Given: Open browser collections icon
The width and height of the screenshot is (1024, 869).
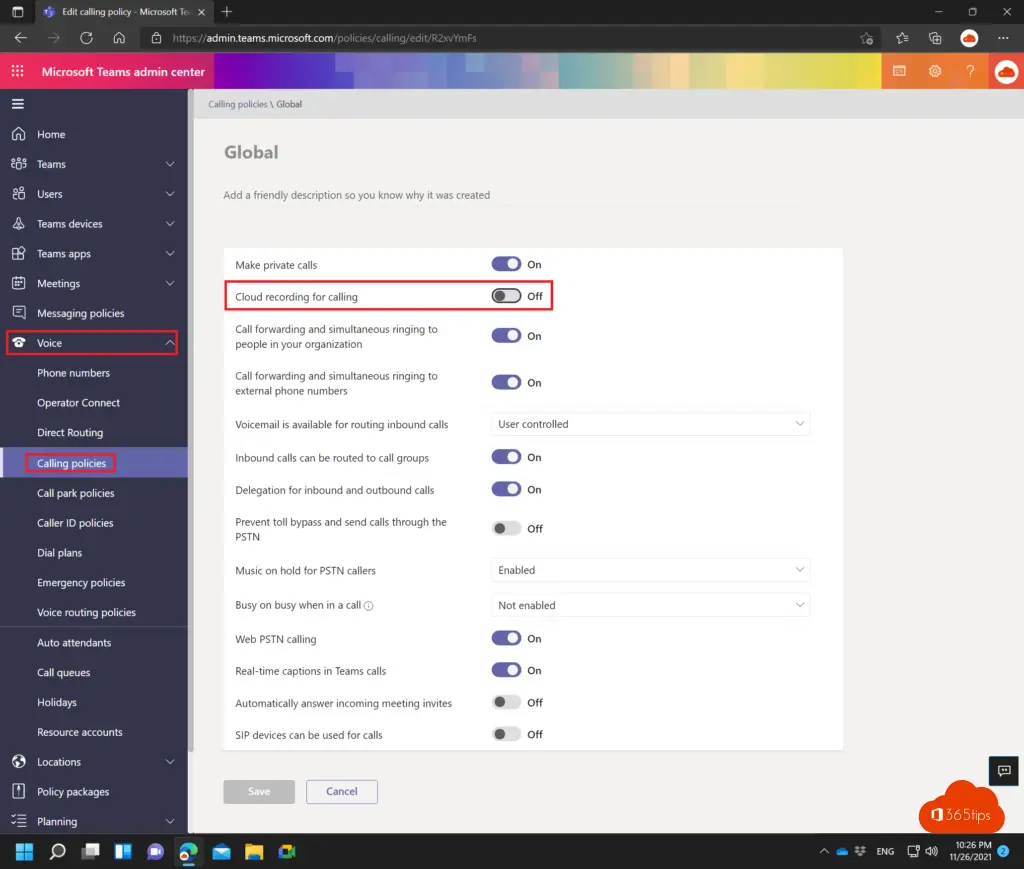Looking at the screenshot, I should pyautogui.click(x=935, y=38).
